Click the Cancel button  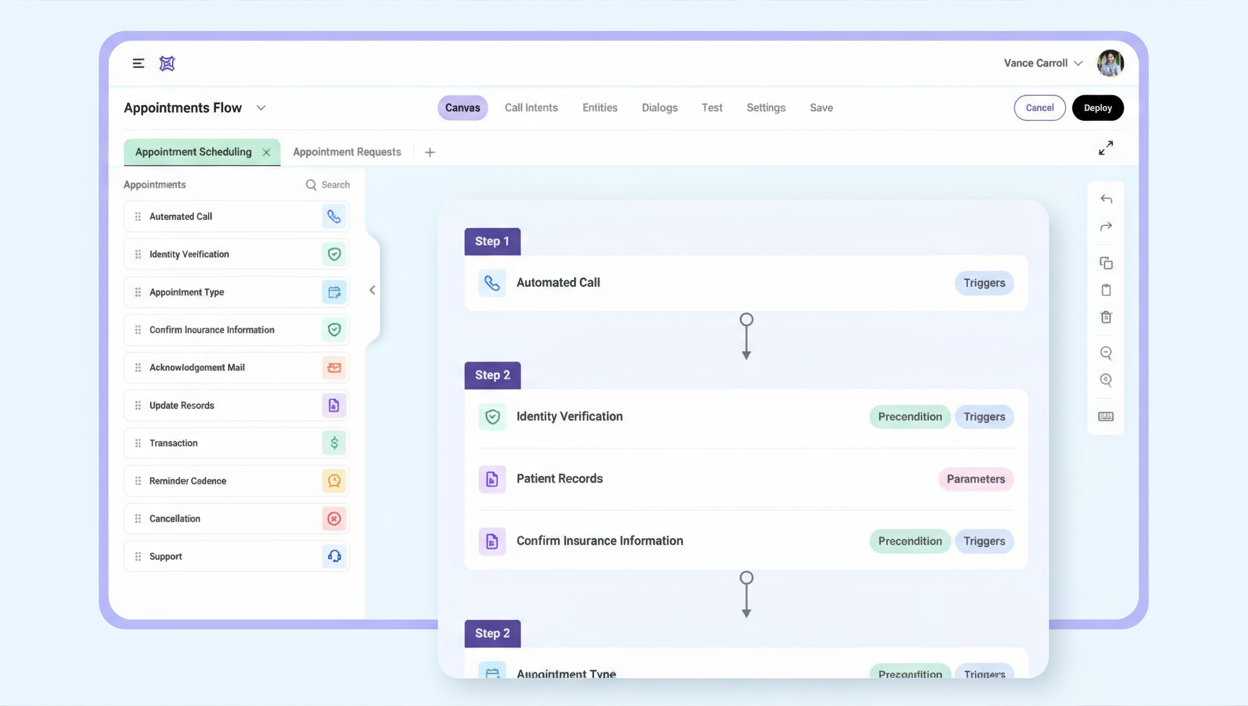(x=1039, y=108)
